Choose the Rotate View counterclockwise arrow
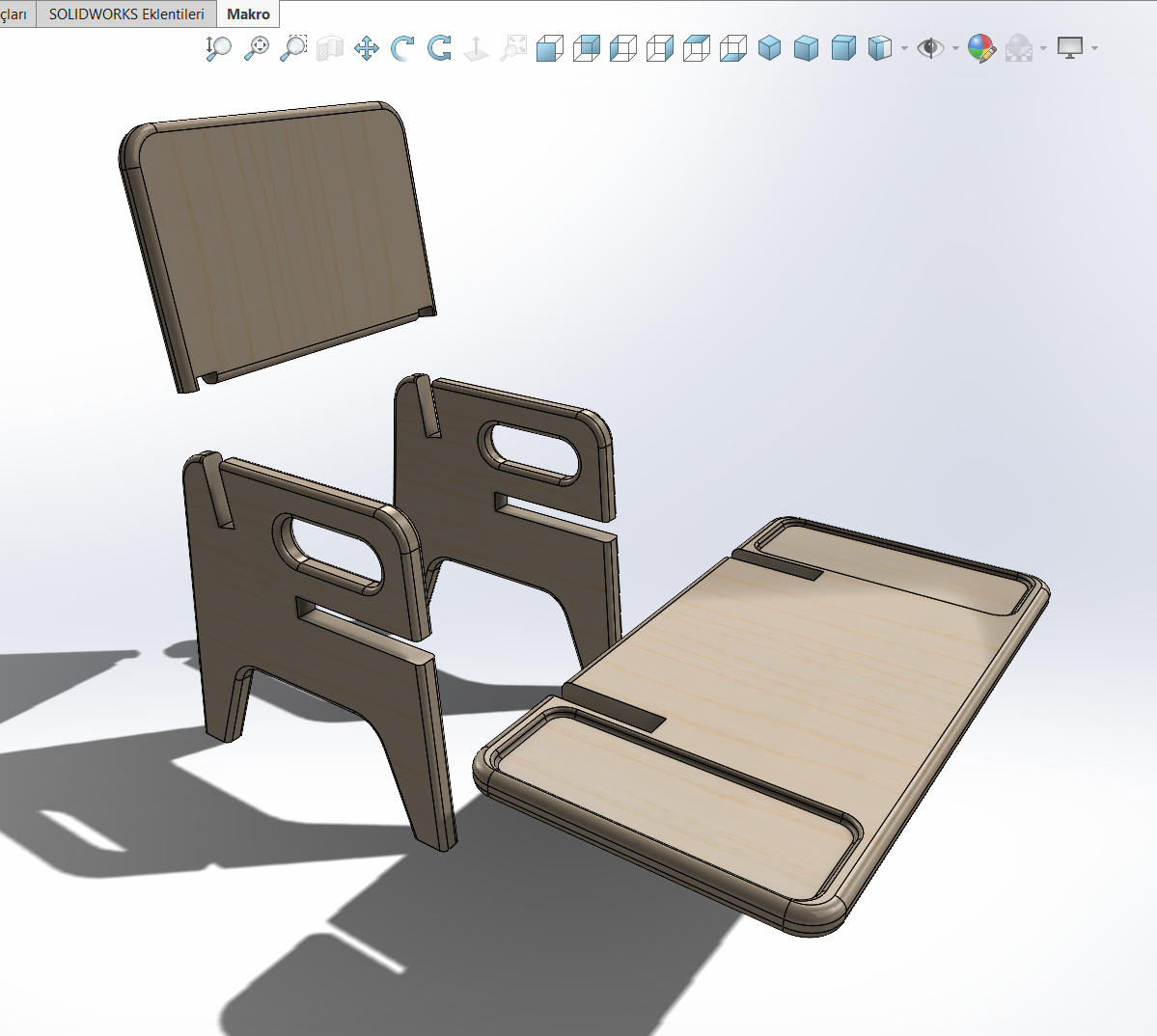The image size is (1157, 1036). (402, 48)
